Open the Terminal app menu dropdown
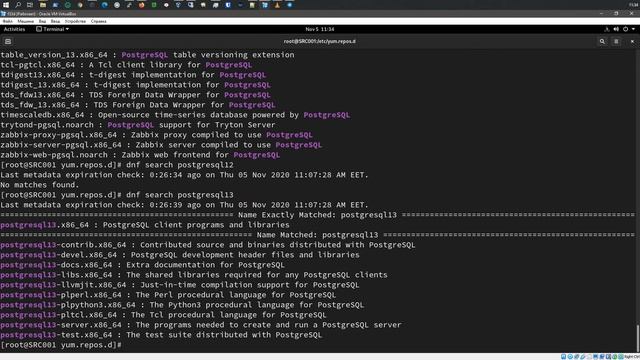This screenshot has width=640, height=360. [53, 29]
